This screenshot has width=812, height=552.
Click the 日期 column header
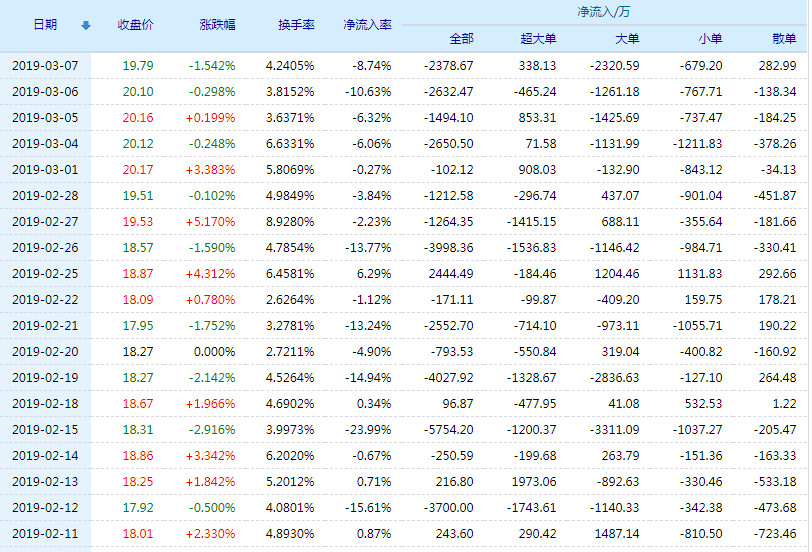pos(45,25)
